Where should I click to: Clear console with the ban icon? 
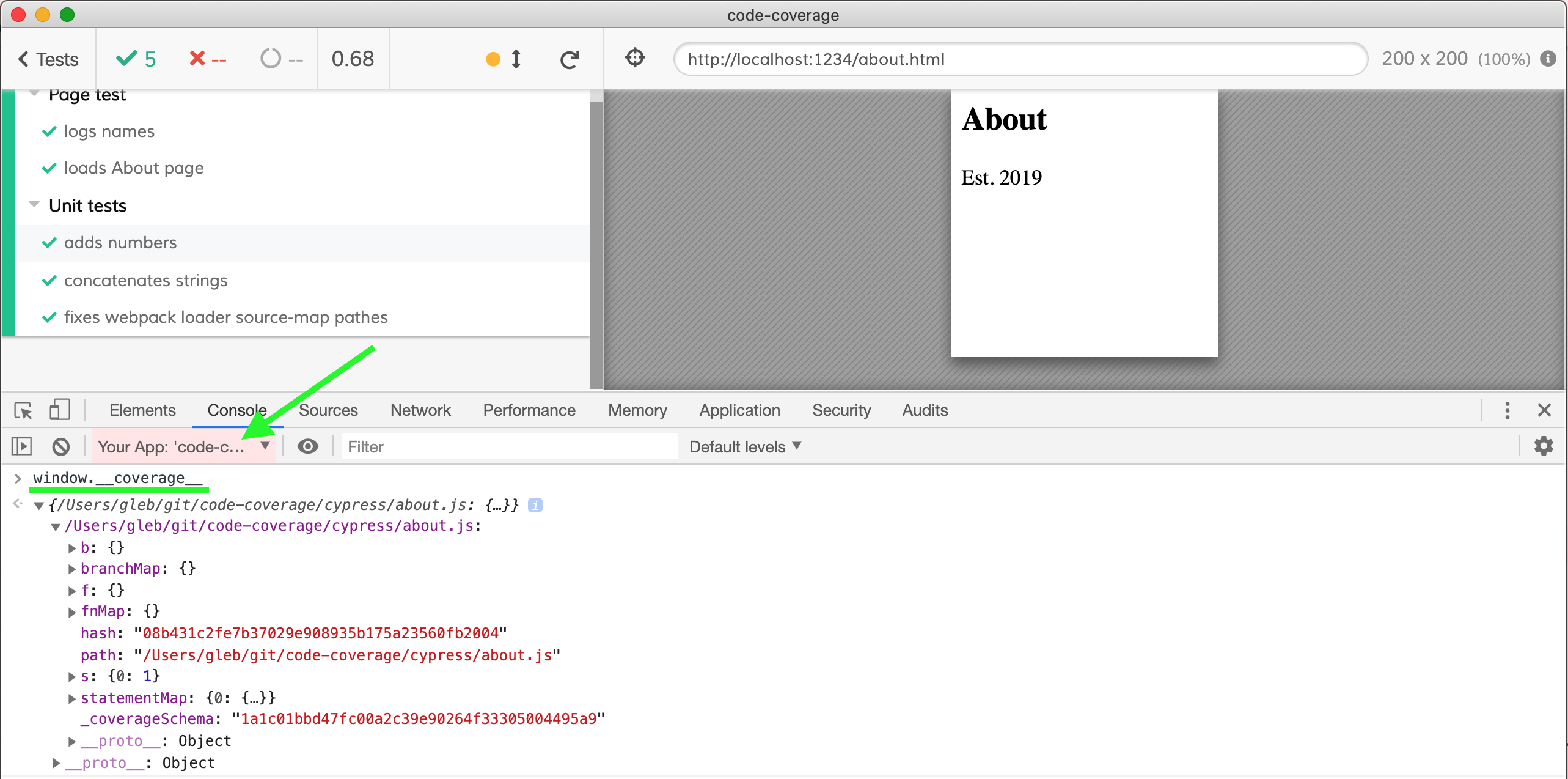pyautogui.click(x=60, y=447)
